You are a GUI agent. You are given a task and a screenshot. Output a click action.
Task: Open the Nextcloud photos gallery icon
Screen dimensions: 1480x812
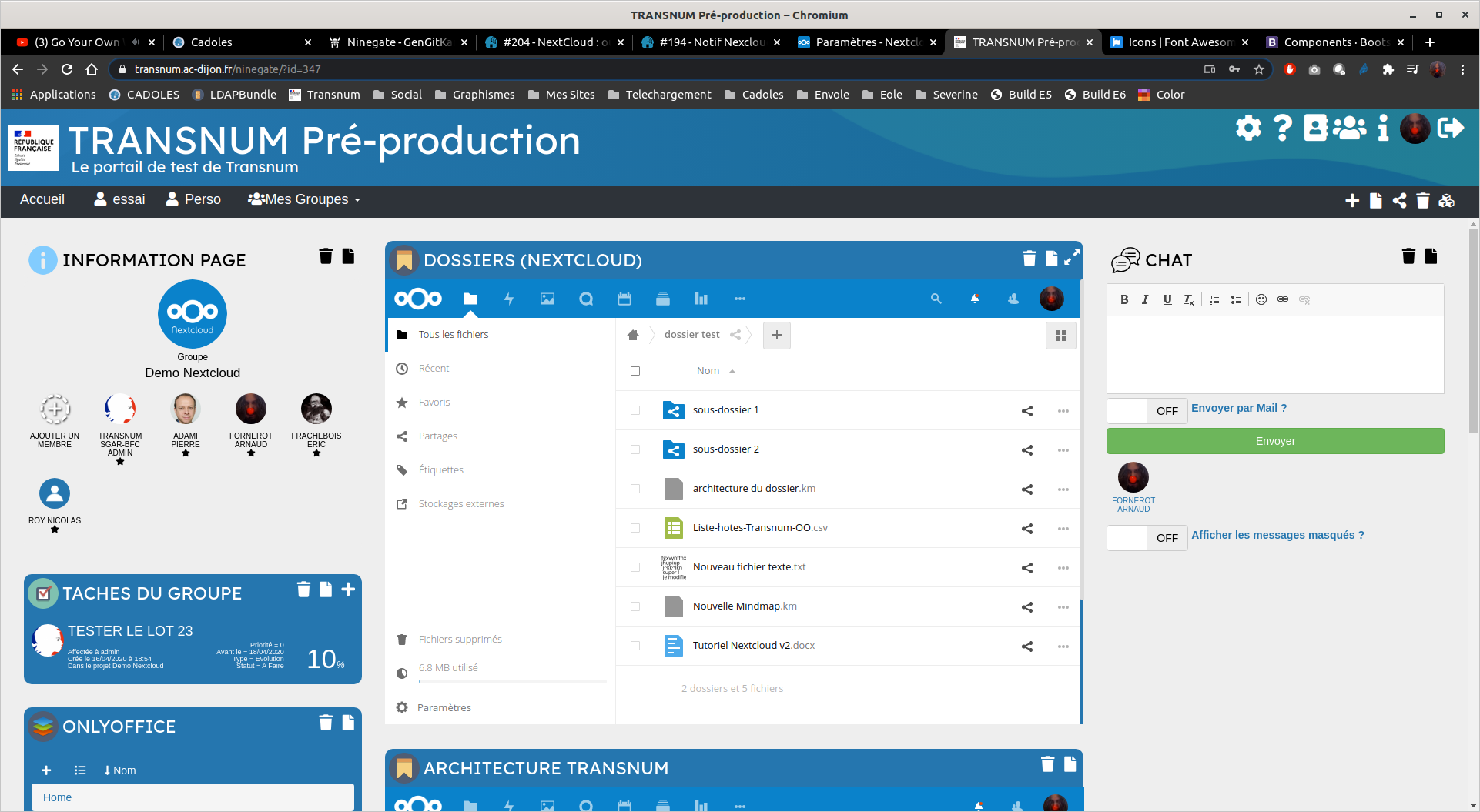(547, 299)
